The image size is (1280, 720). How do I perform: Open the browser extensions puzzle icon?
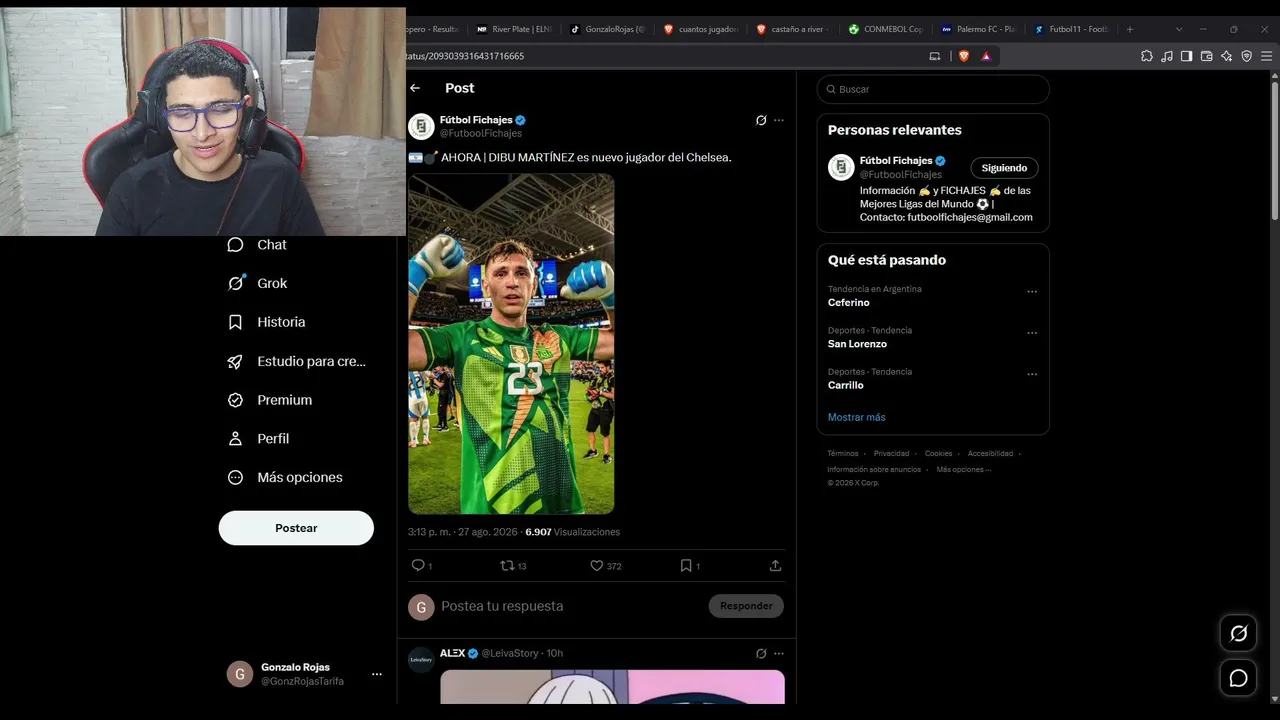(1147, 56)
